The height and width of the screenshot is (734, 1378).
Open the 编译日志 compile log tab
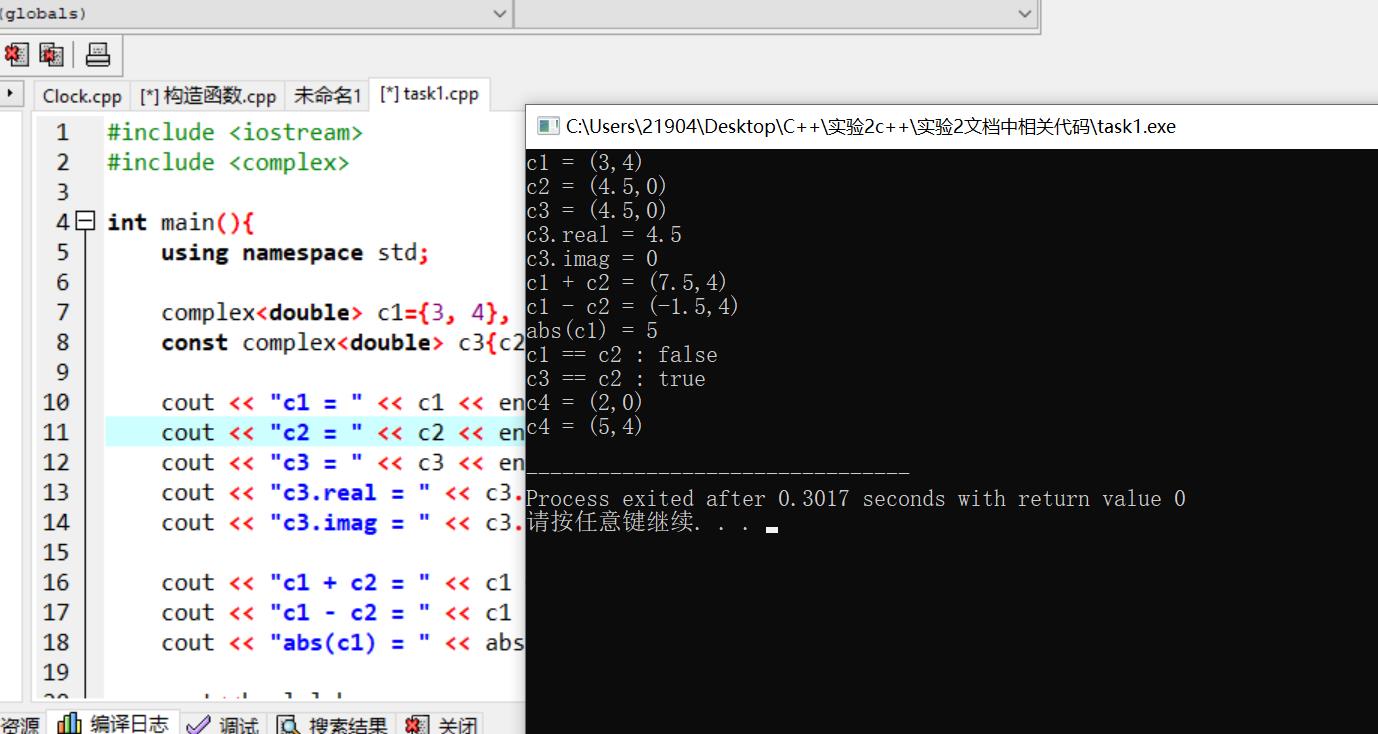coord(114,723)
